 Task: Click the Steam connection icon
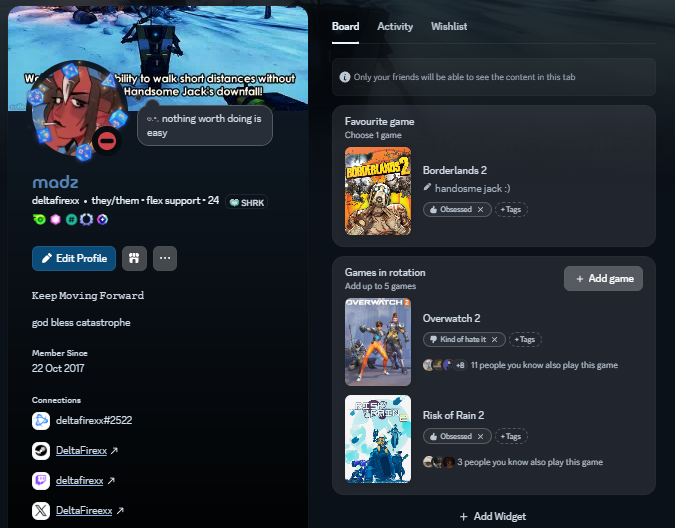point(41,451)
